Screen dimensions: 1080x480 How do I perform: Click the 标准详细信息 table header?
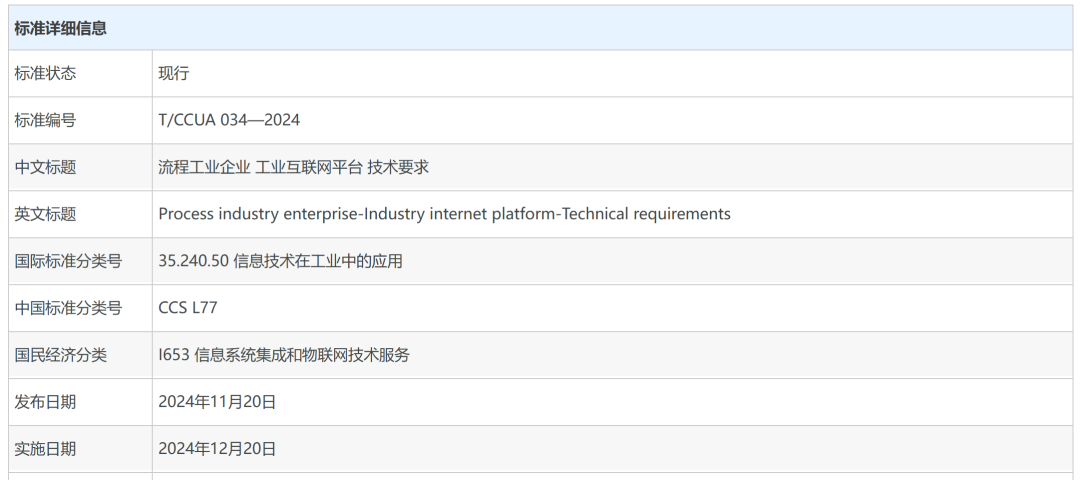click(61, 28)
